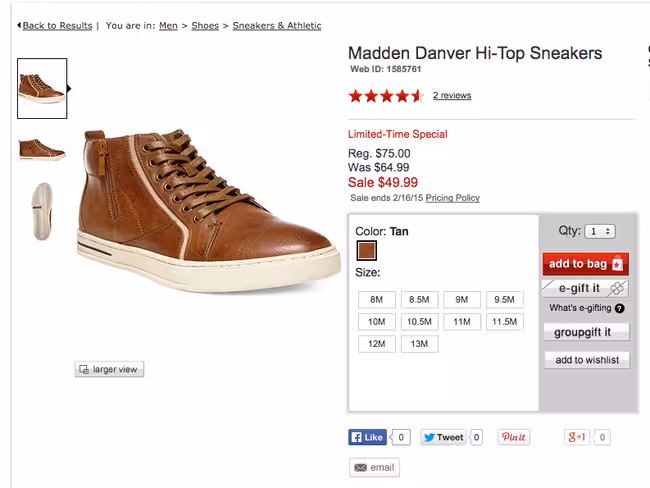Click the star rating
This screenshot has width=650, height=488.
tap(386, 96)
